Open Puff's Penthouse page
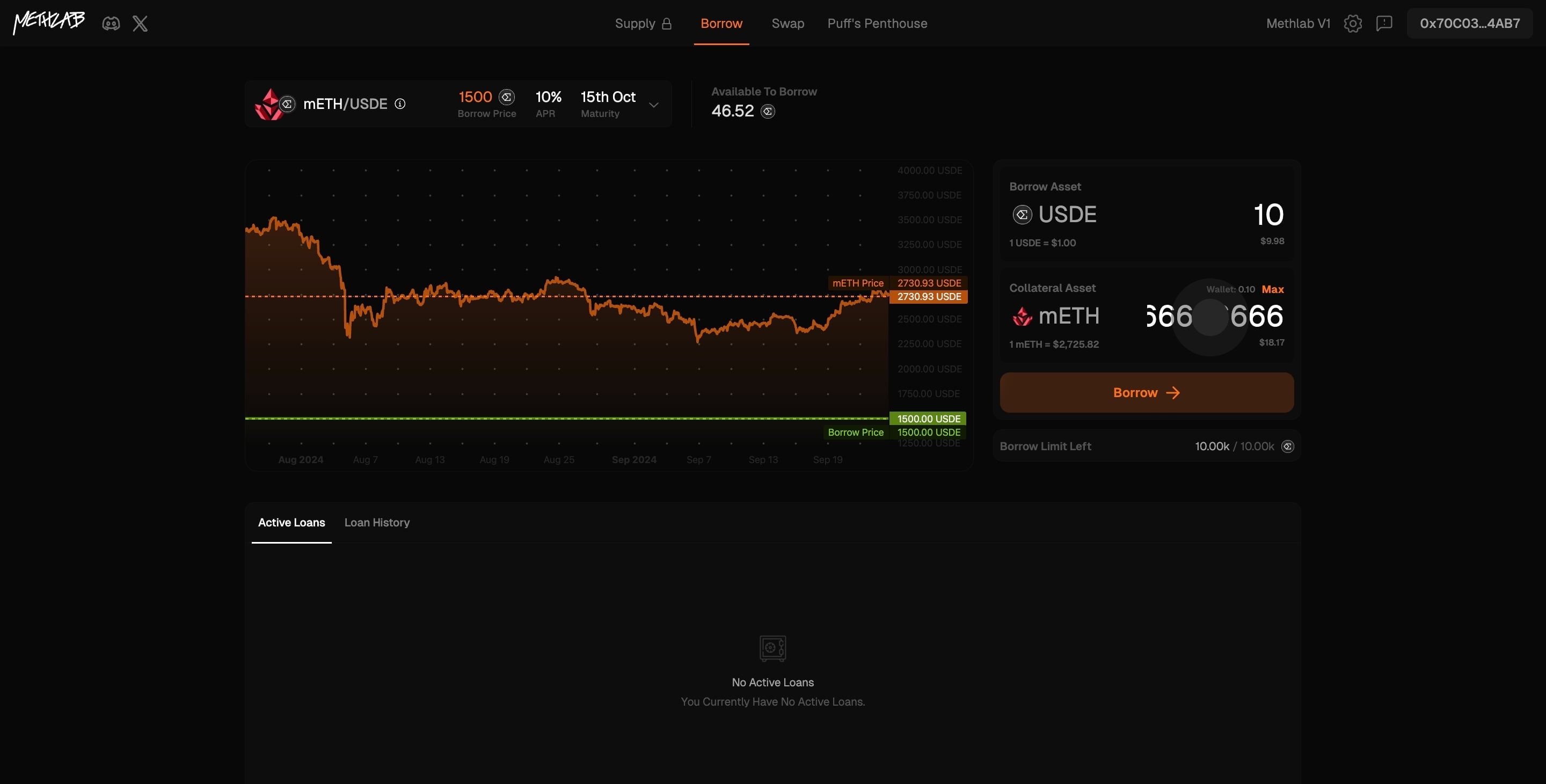 [x=877, y=24]
